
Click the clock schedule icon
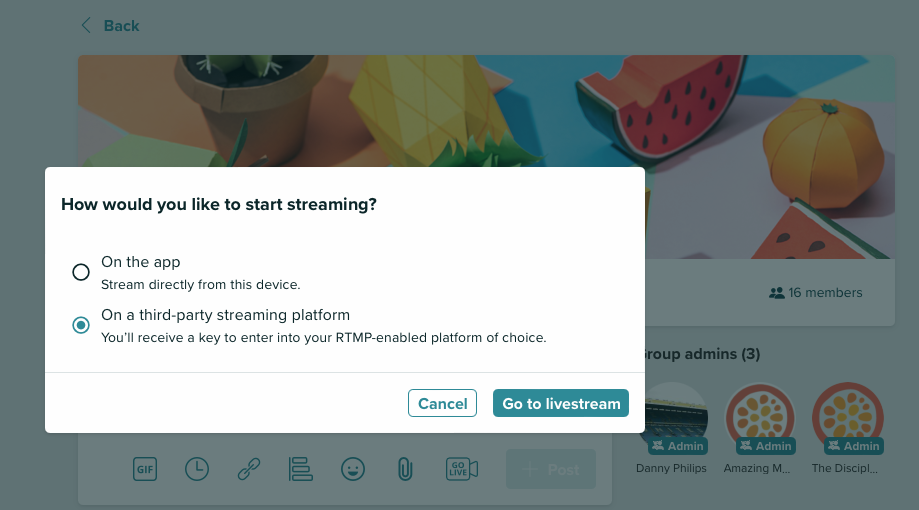[197, 469]
